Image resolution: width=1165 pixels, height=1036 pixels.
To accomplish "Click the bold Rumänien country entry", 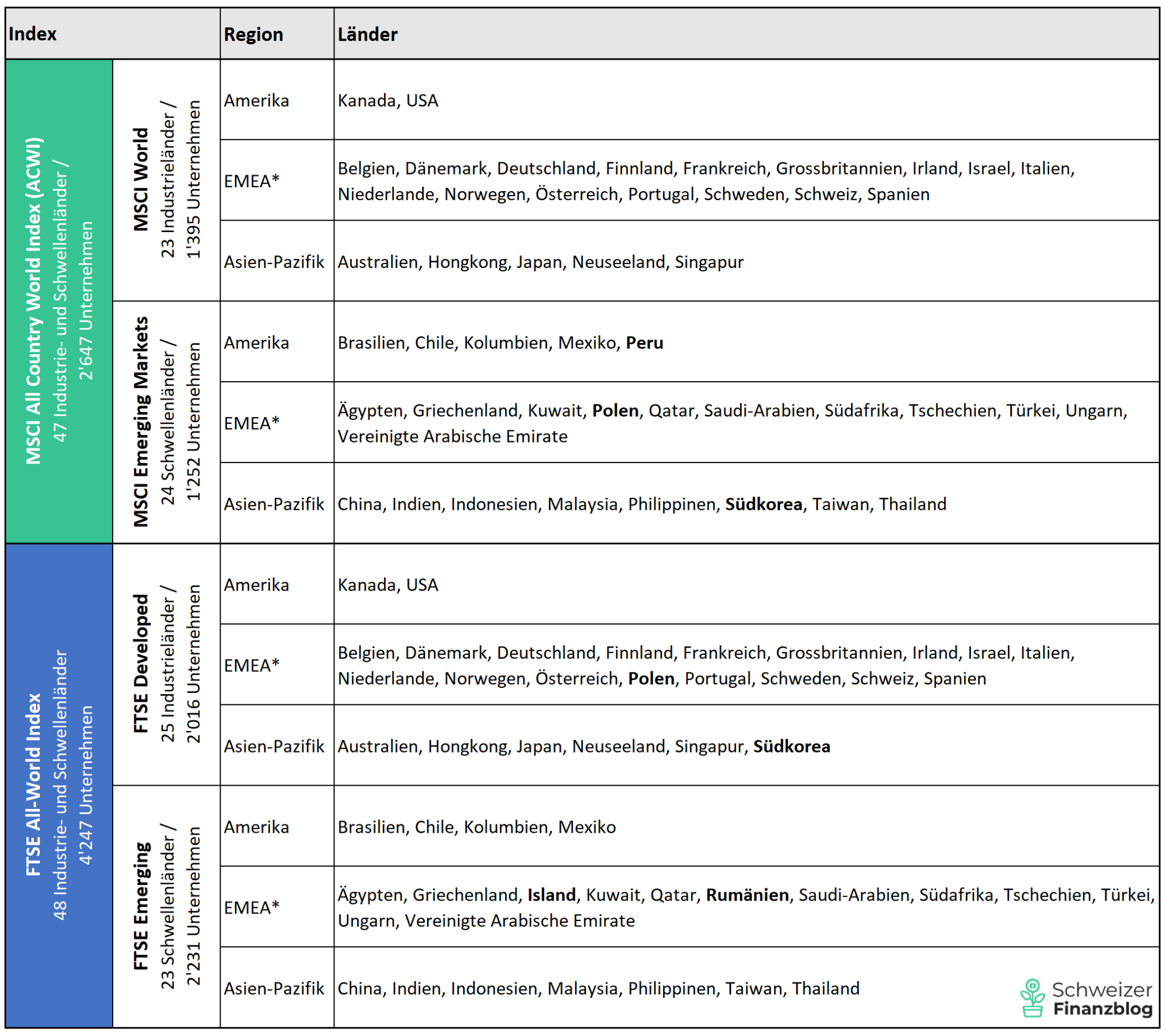I will 747,894.
